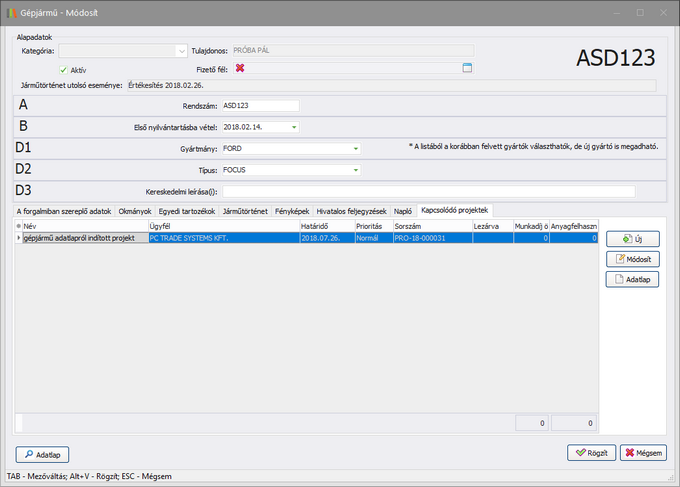This screenshot has height=487, width=680.
Task: Sort the grid by Határidő column header
Action: (x=325, y=227)
